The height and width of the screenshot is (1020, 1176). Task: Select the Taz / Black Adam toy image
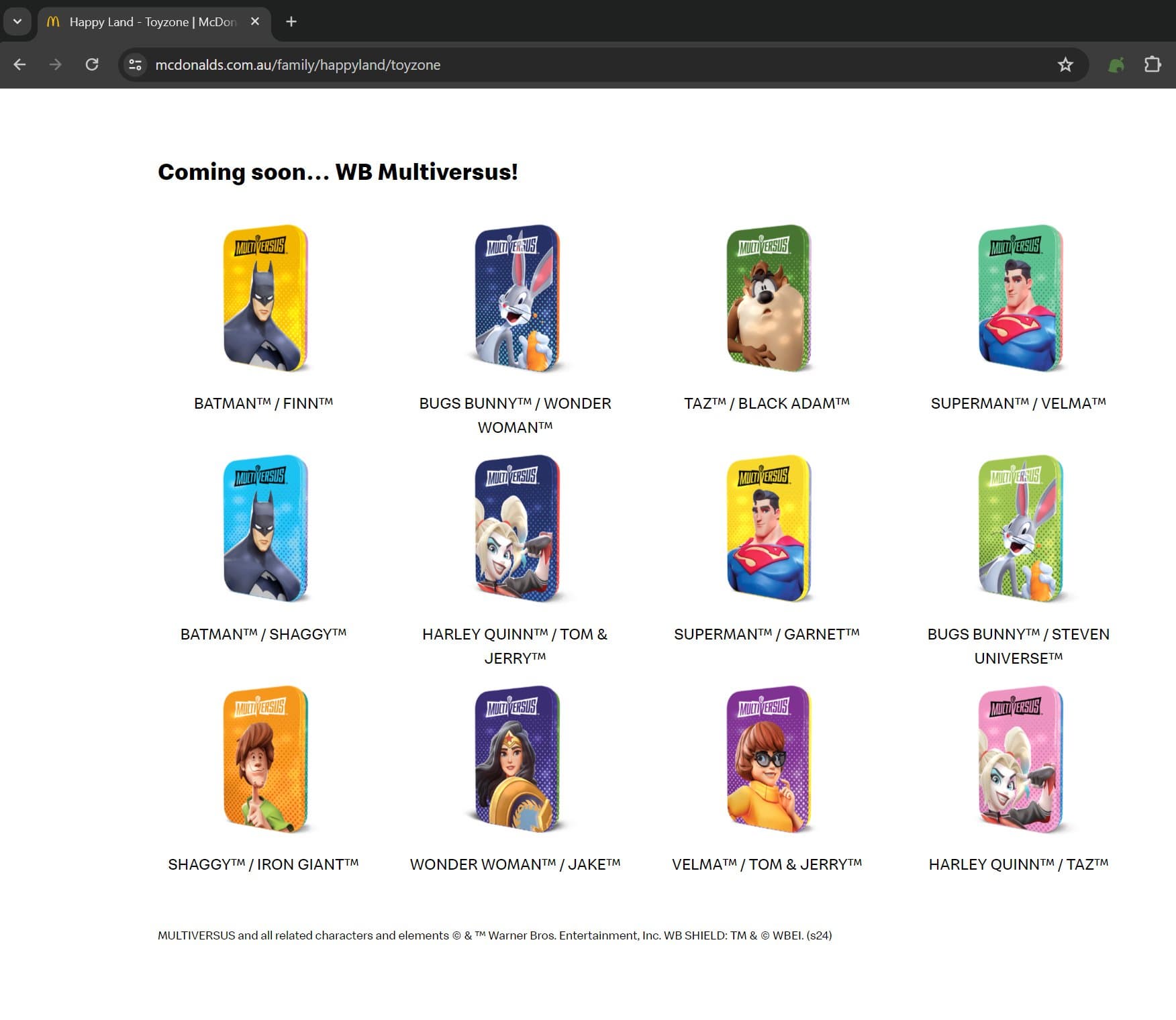point(769,298)
